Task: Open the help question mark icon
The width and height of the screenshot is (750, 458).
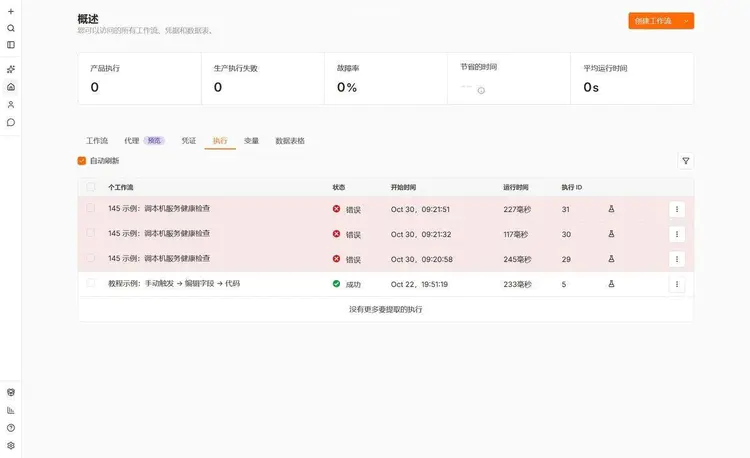Action: click(11, 428)
